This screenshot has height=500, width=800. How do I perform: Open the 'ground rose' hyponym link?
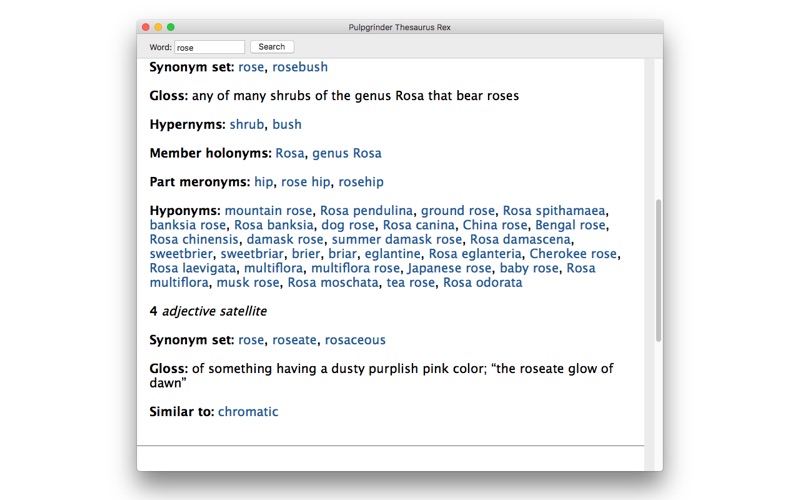coord(458,211)
